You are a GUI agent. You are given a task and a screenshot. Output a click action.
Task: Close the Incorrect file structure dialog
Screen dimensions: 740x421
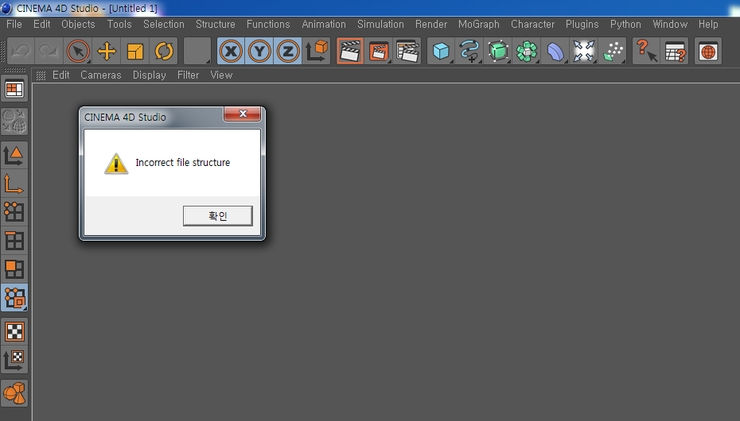(x=243, y=114)
